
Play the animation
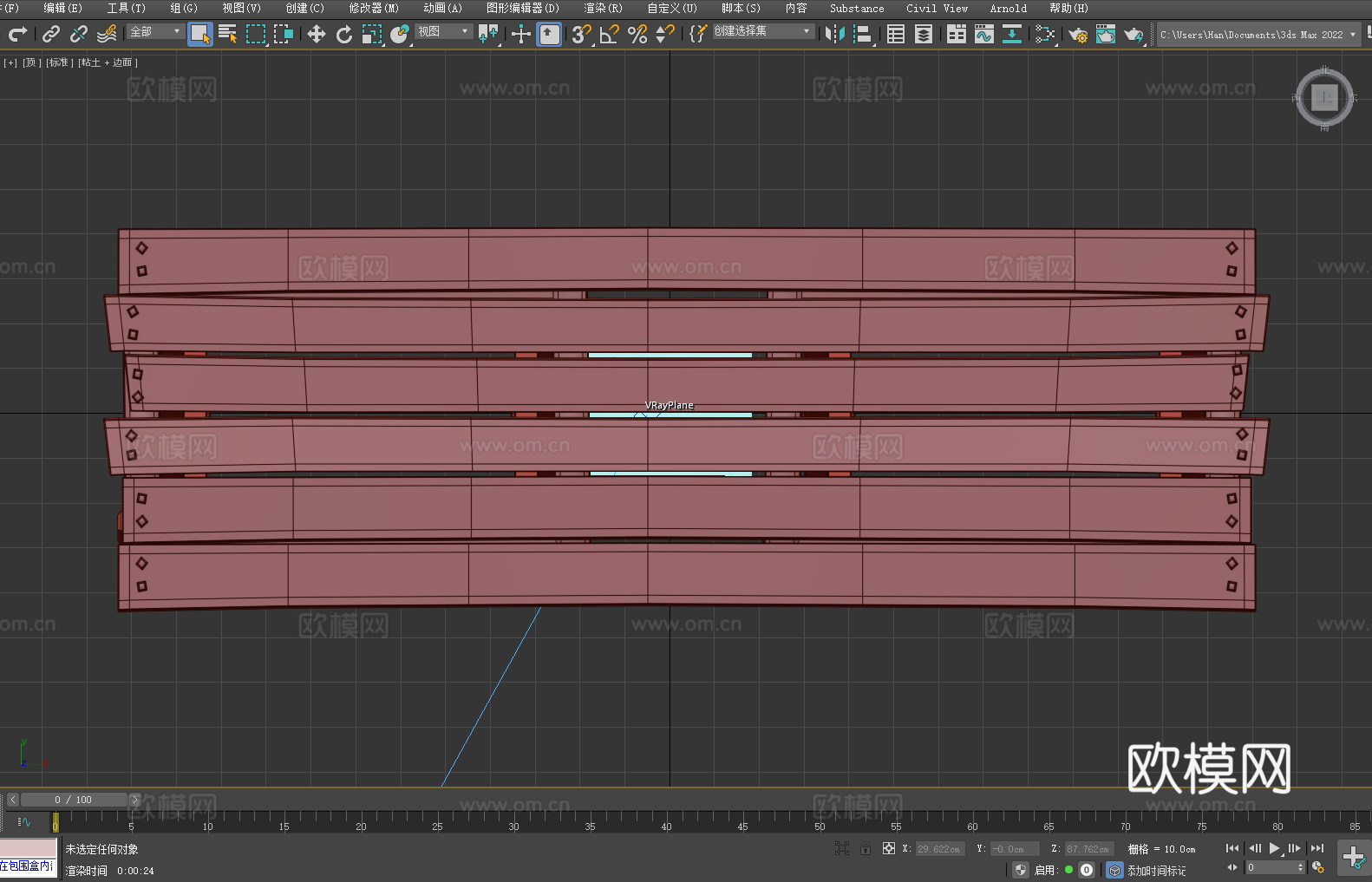[1274, 848]
